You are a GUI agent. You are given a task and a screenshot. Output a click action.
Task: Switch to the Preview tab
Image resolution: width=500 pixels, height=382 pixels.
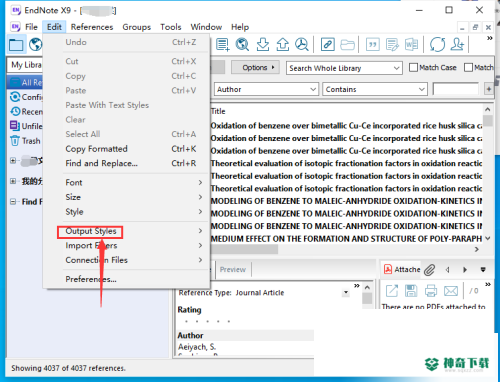(x=233, y=269)
